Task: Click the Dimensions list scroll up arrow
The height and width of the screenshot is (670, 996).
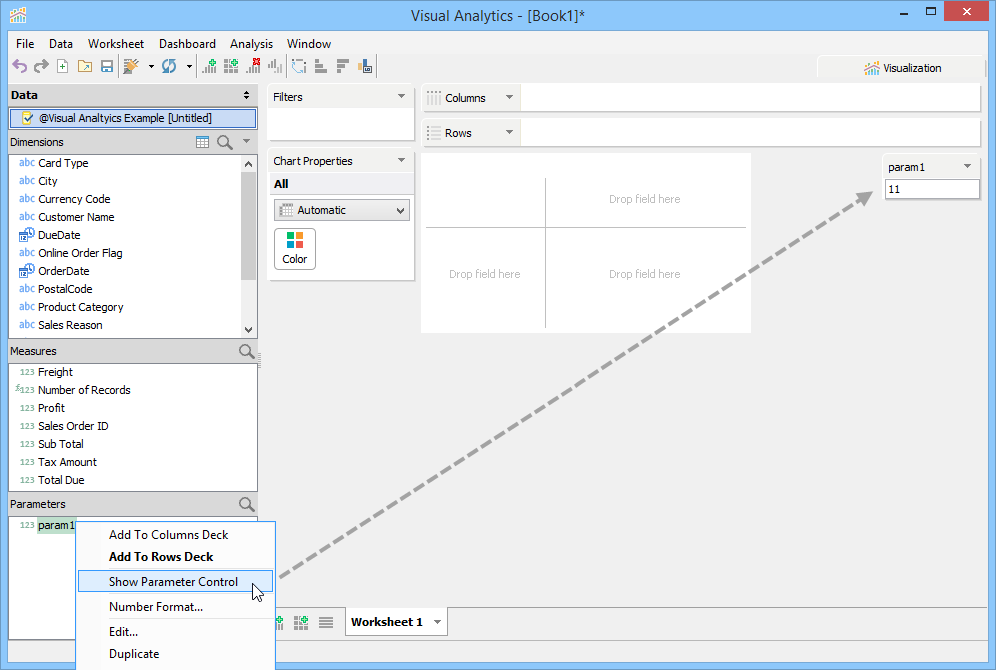Action: coord(248,164)
